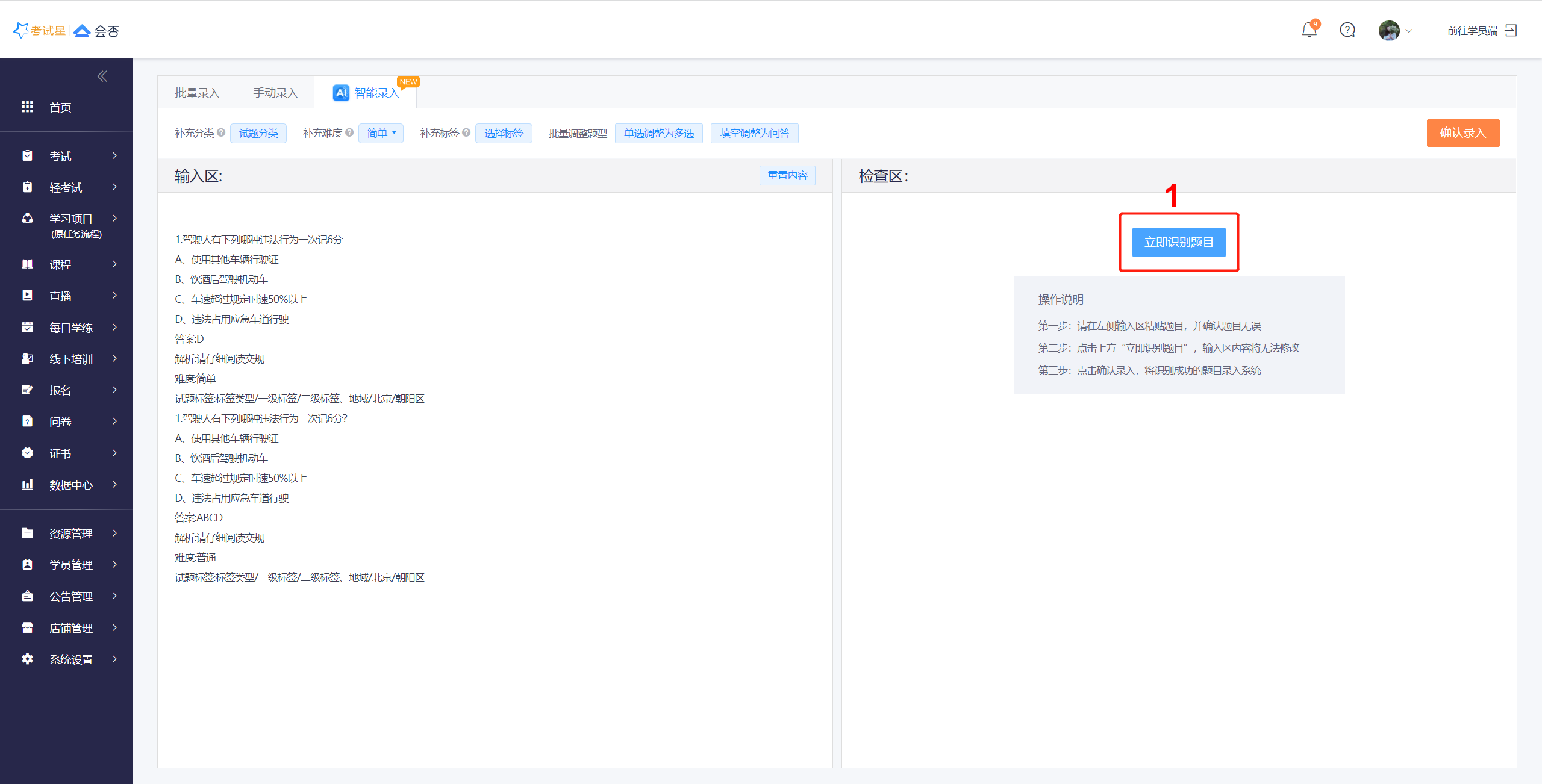Click help icon beside 补充标签
The height and width of the screenshot is (784, 1542).
[x=466, y=133]
